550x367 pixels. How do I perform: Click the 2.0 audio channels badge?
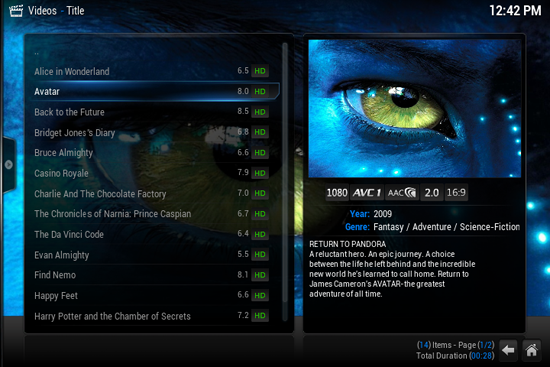tap(432, 193)
